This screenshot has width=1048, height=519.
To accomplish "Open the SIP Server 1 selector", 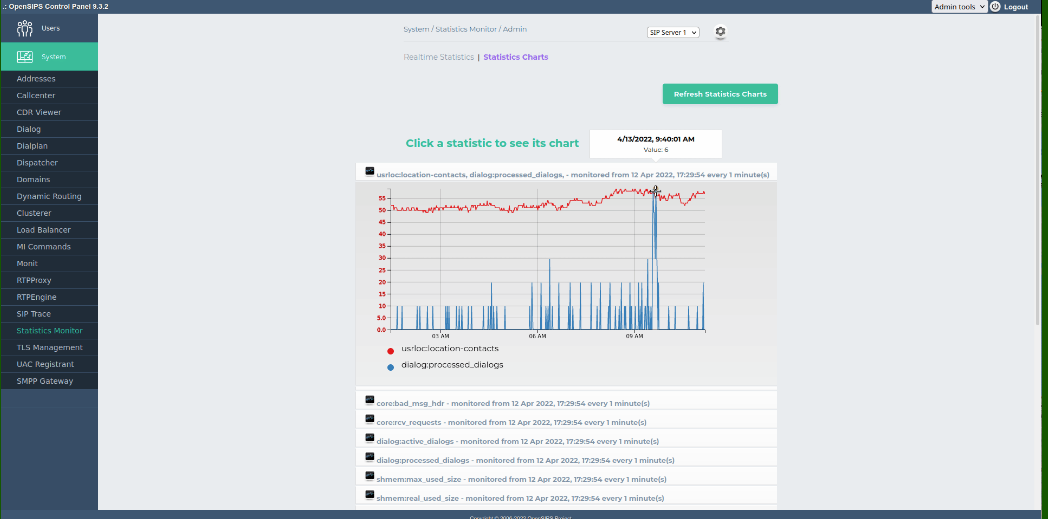I will pos(673,32).
